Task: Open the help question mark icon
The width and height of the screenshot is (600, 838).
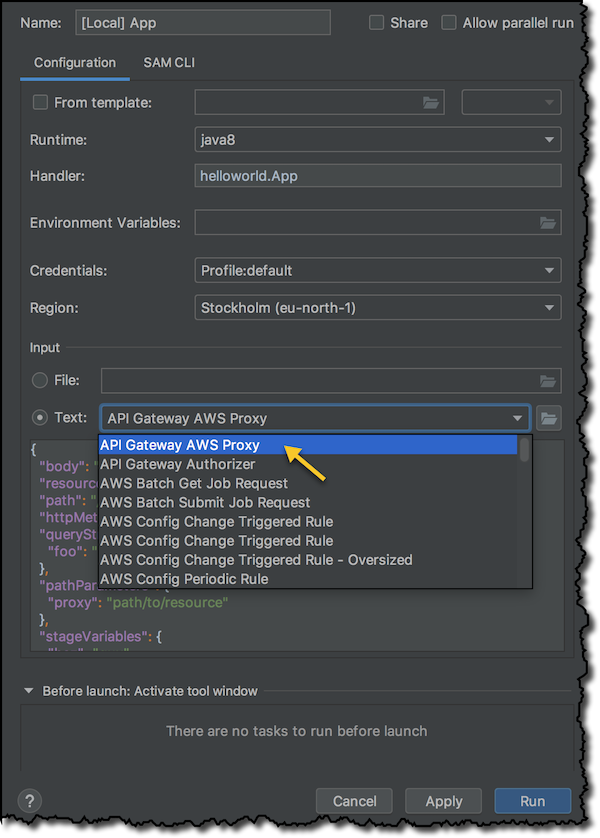Action: point(30,801)
